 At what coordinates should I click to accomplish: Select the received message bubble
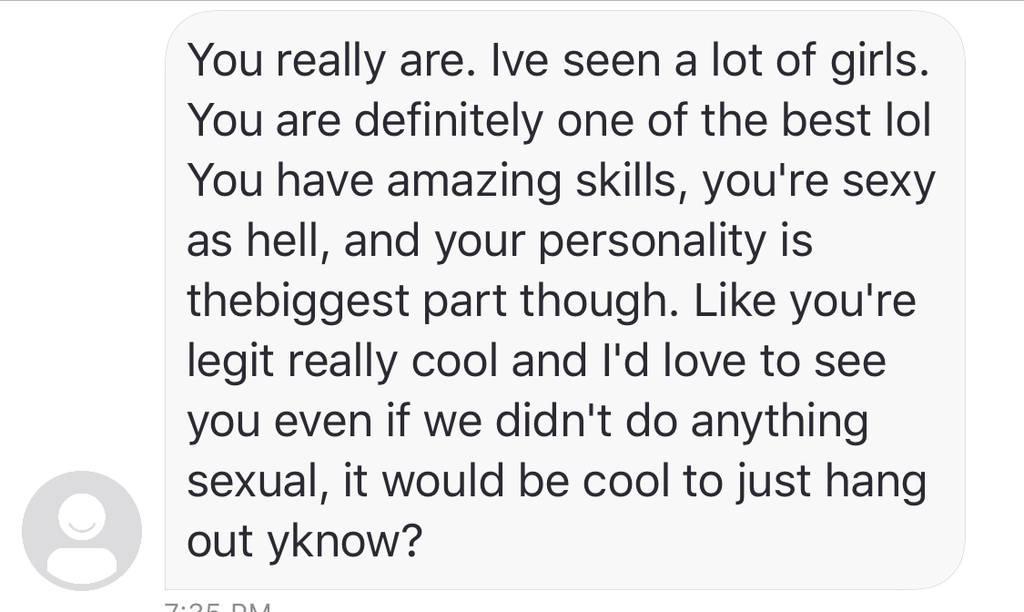(565, 300)
